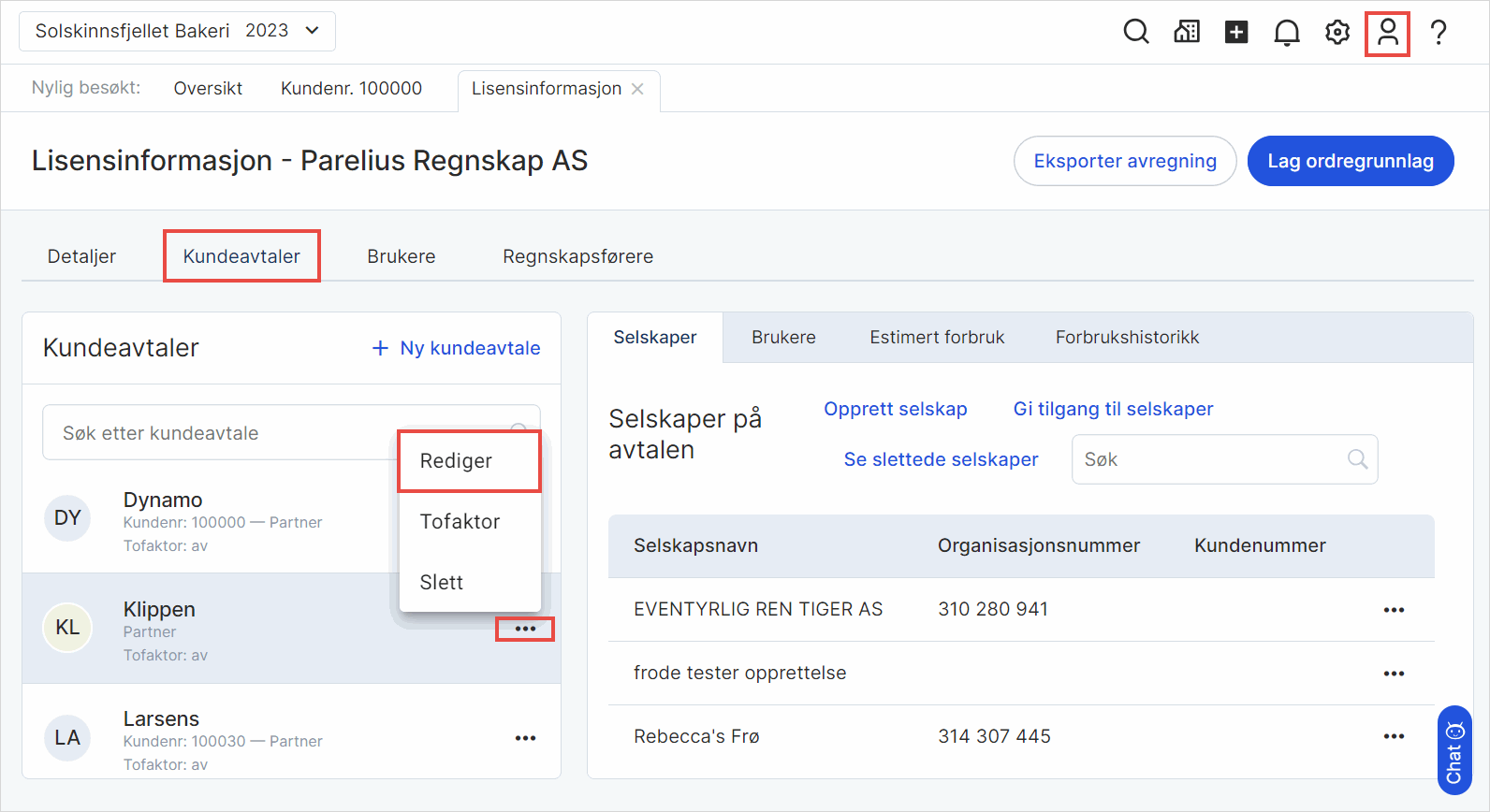The height and width of the screenshot is (812, 1490).
Task: Open three-dot menu for Klippen agreement
Action: click(x=525, y=629)
